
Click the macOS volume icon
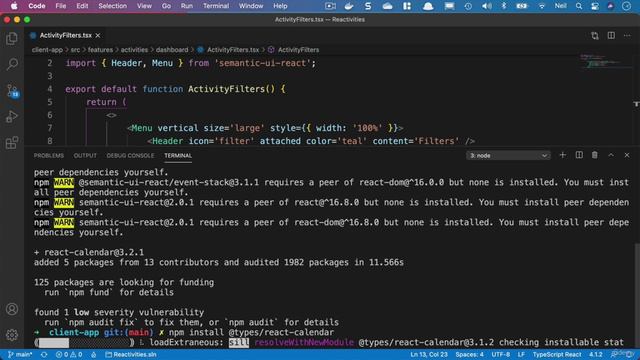click(486, 6)
